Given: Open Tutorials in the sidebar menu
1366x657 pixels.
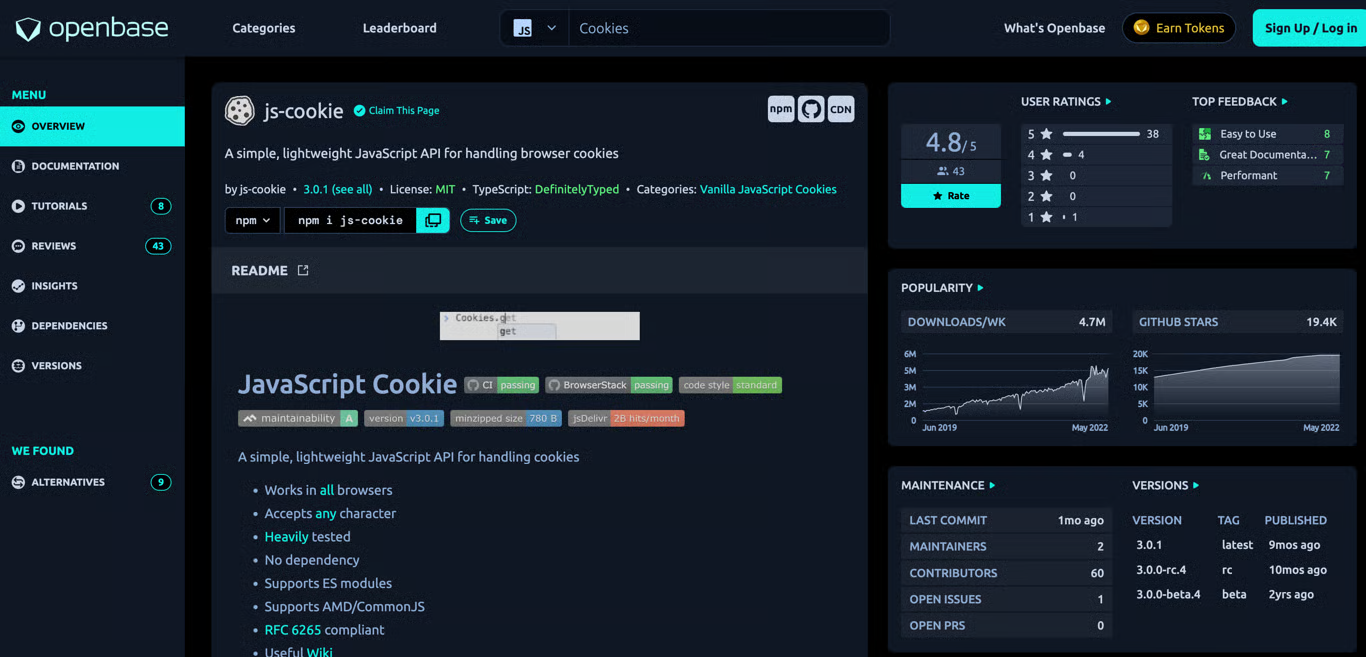Looking at the screenshot, I should click(x=92, y=206).
